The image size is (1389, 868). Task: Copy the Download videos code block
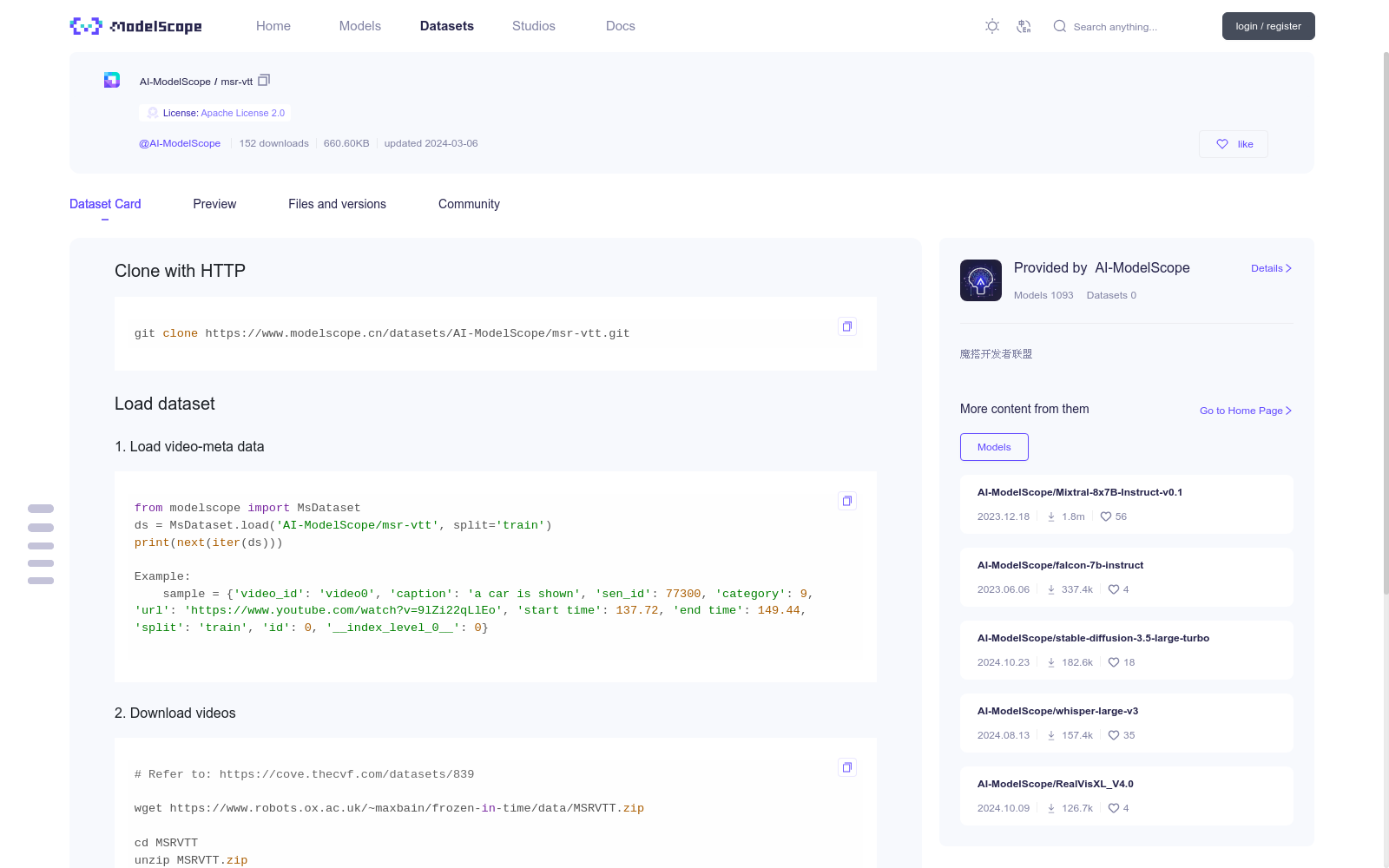(x=847, y=767)
